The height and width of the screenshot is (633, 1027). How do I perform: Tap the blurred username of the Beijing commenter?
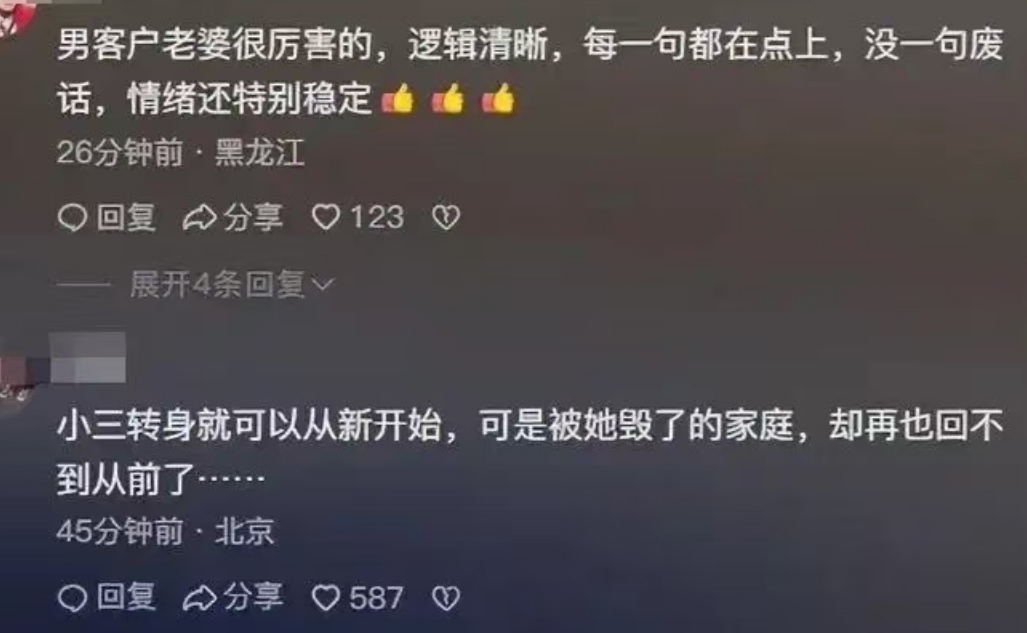tap(88, 357)
